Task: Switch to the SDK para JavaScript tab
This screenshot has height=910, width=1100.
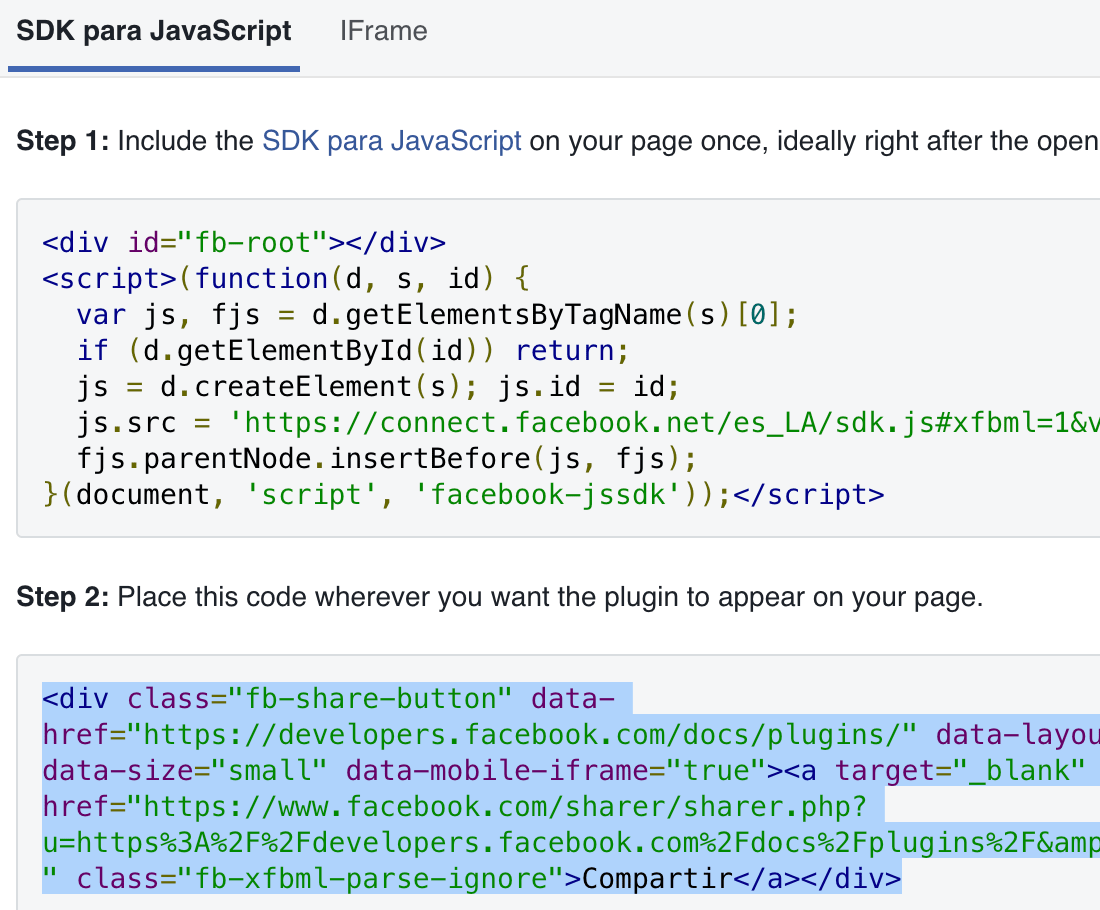Action: pos(154,32)
